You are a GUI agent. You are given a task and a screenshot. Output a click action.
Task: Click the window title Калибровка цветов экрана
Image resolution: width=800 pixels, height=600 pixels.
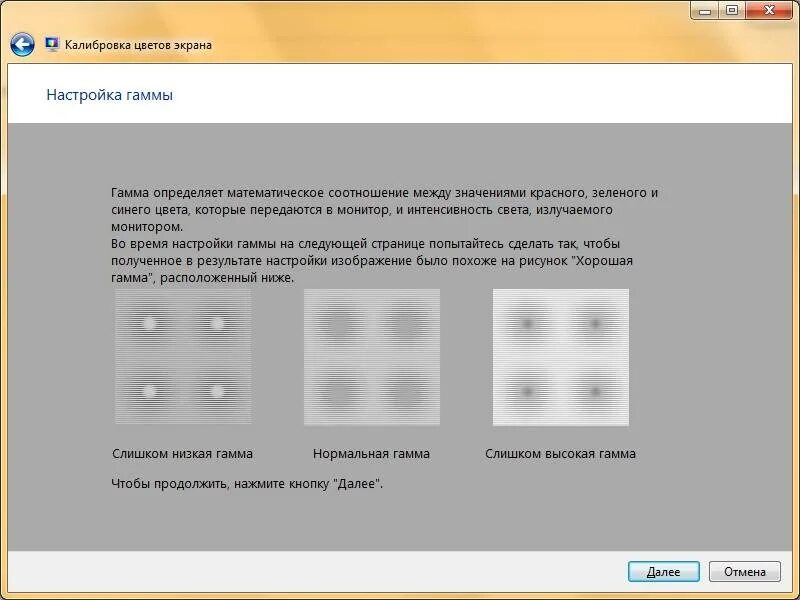(138, 45)
